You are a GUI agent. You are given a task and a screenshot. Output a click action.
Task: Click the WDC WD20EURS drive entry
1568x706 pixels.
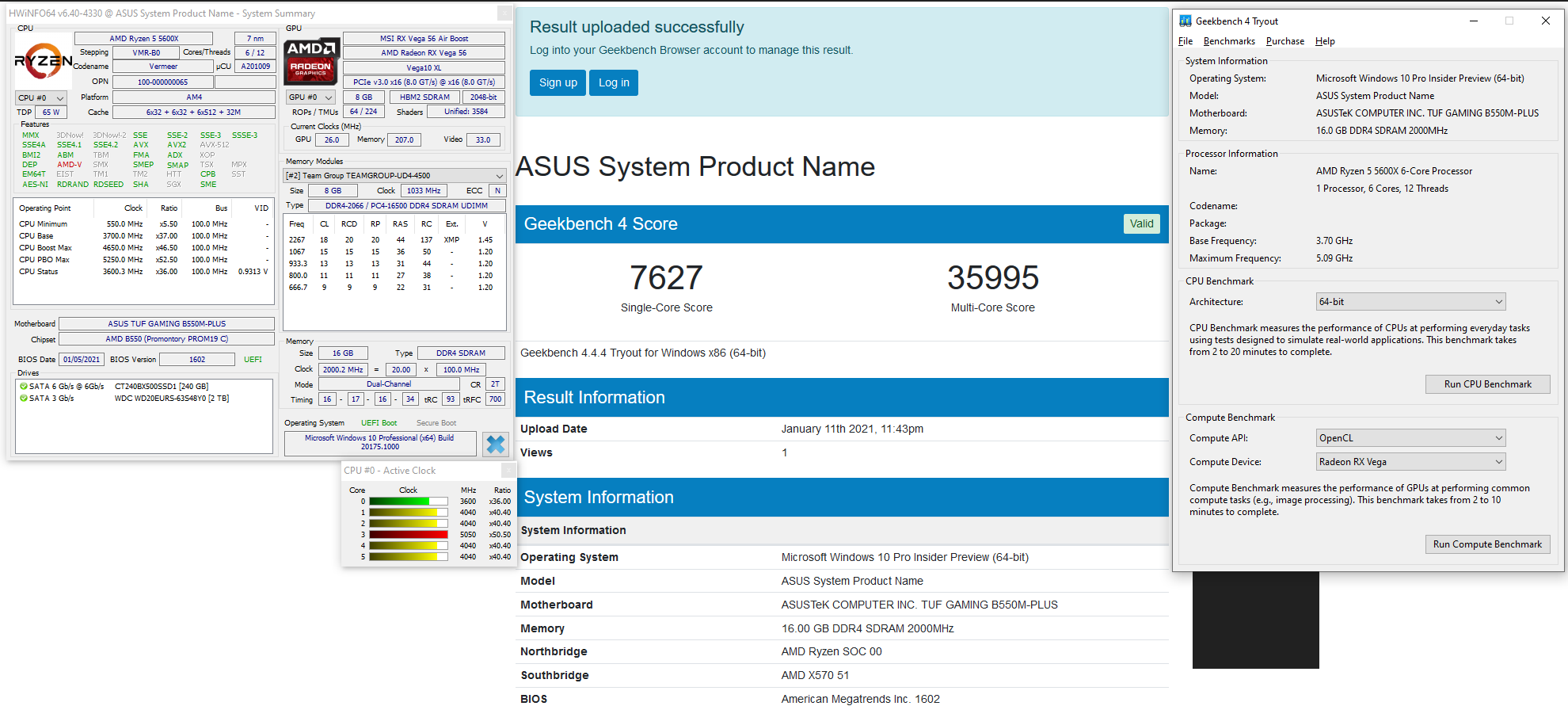tap(172, 399)
